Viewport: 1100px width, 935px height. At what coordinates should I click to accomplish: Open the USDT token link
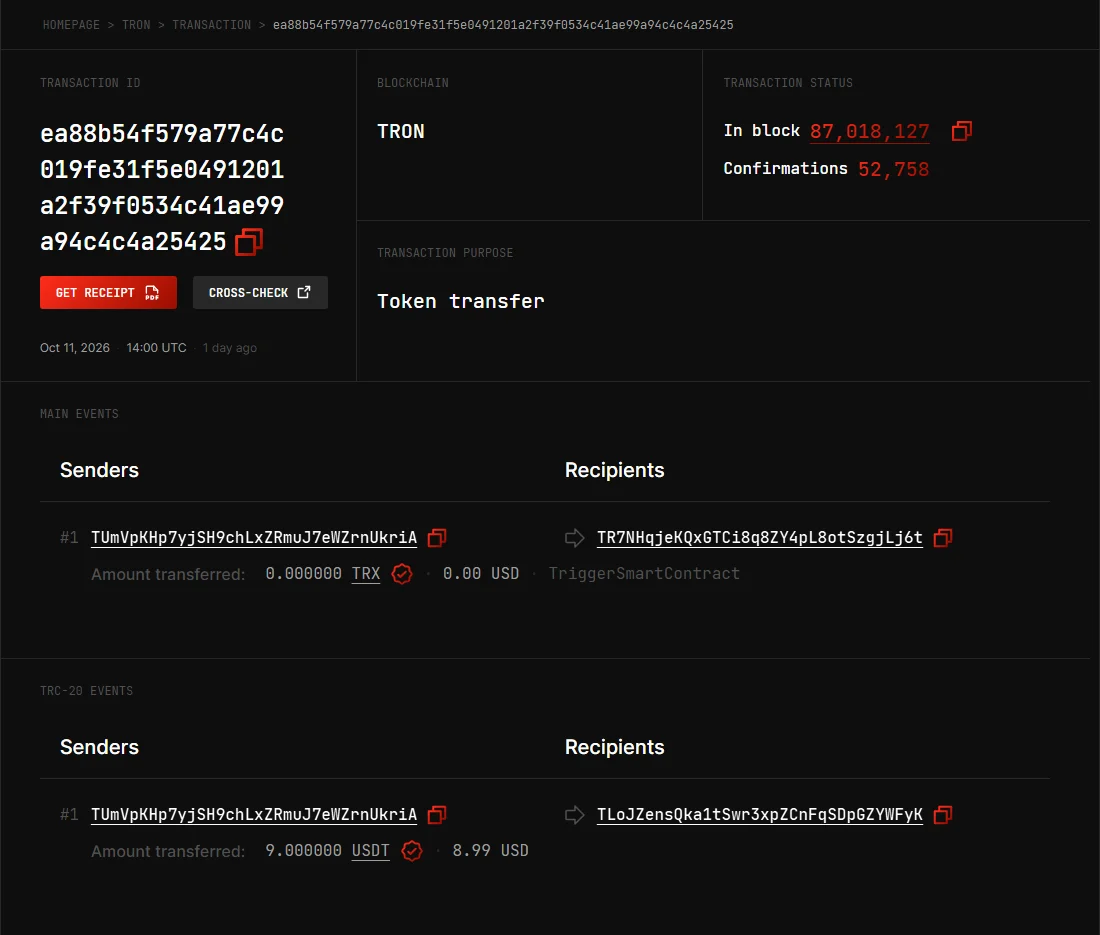(x=370, y=851)
